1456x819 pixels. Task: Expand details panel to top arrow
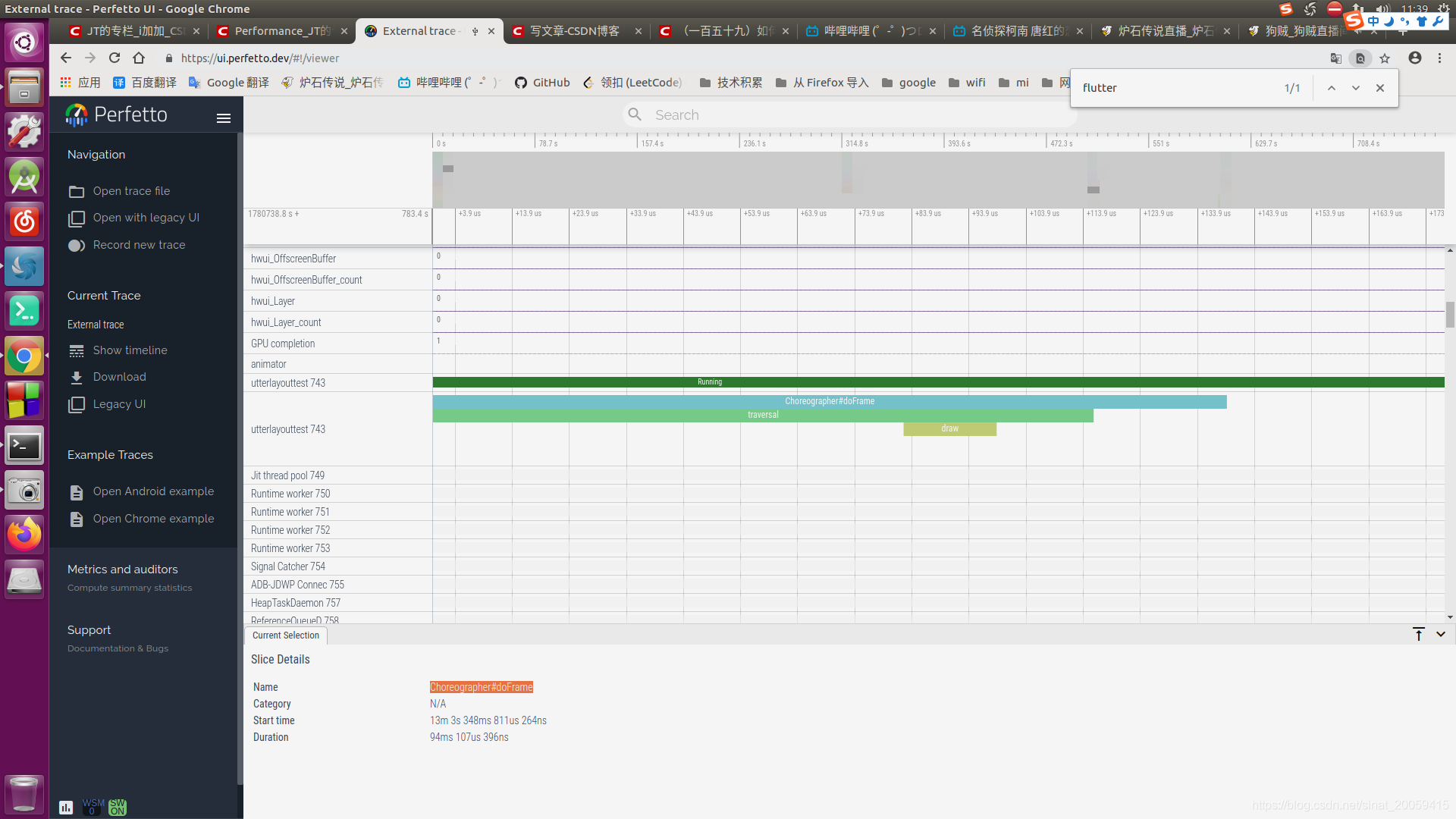coord(1419,634)
